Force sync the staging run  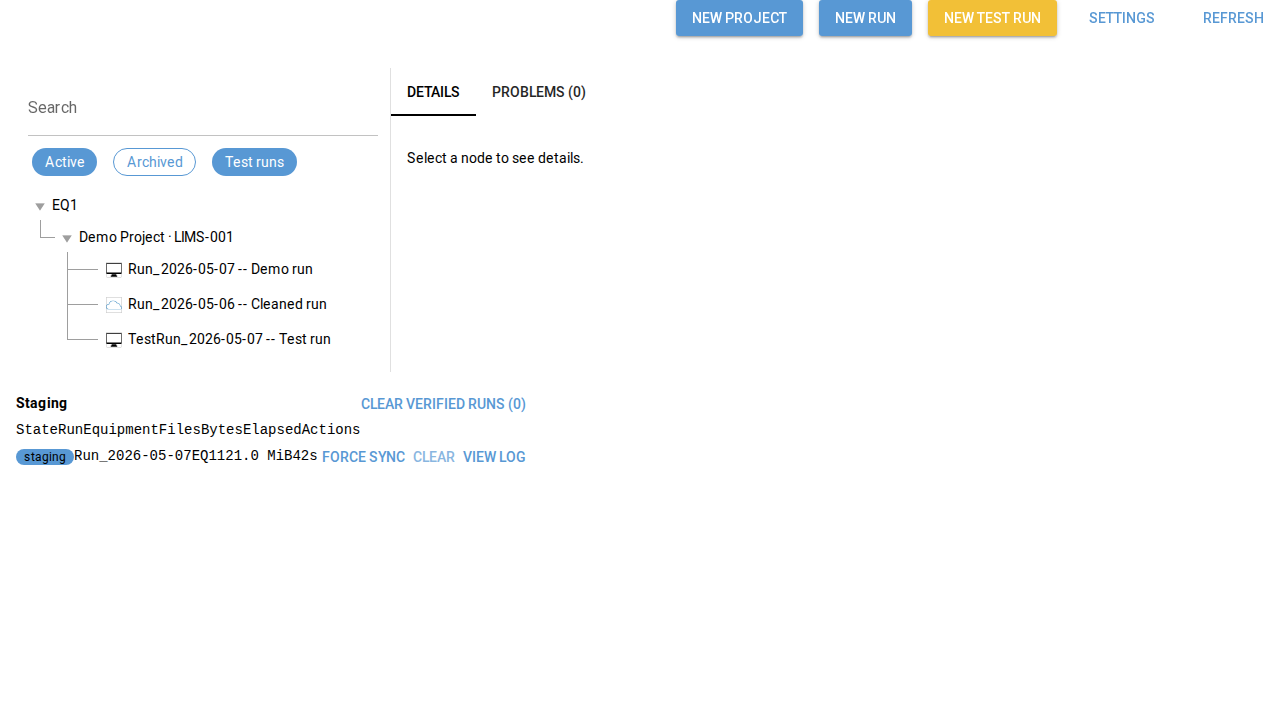click(x=363, y=457)
